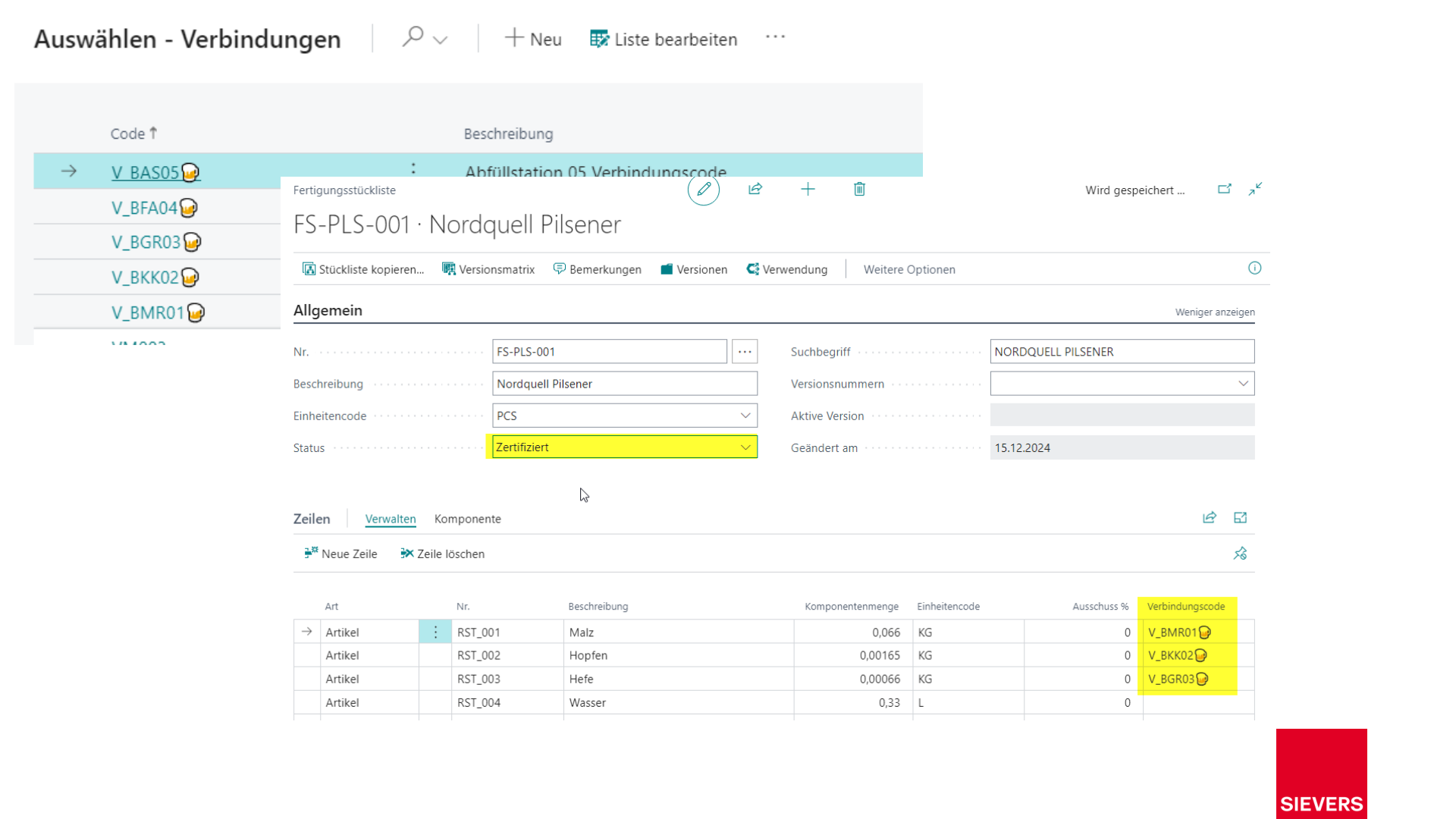Image resolution: width=1456 pixels, height=819 pixels.
Task: Select connection V_BAS05
Action: [155, 172]
